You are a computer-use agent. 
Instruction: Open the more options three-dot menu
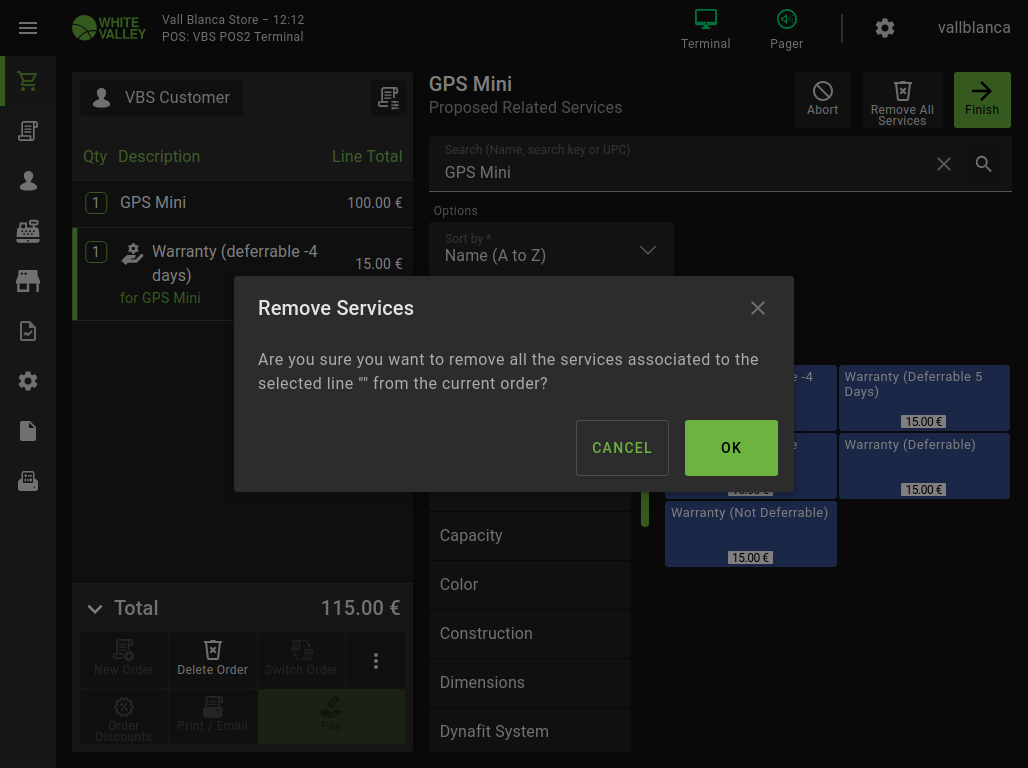point(376,661)
